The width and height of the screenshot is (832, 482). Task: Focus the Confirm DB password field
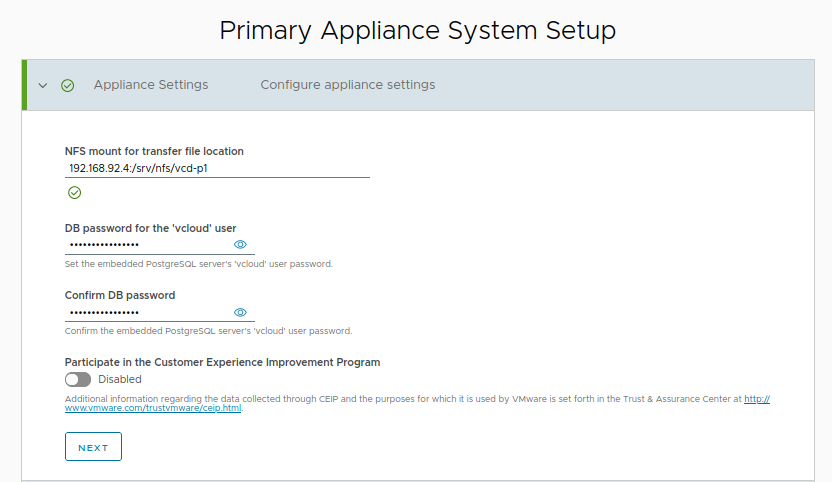click(x=147, y=312)
